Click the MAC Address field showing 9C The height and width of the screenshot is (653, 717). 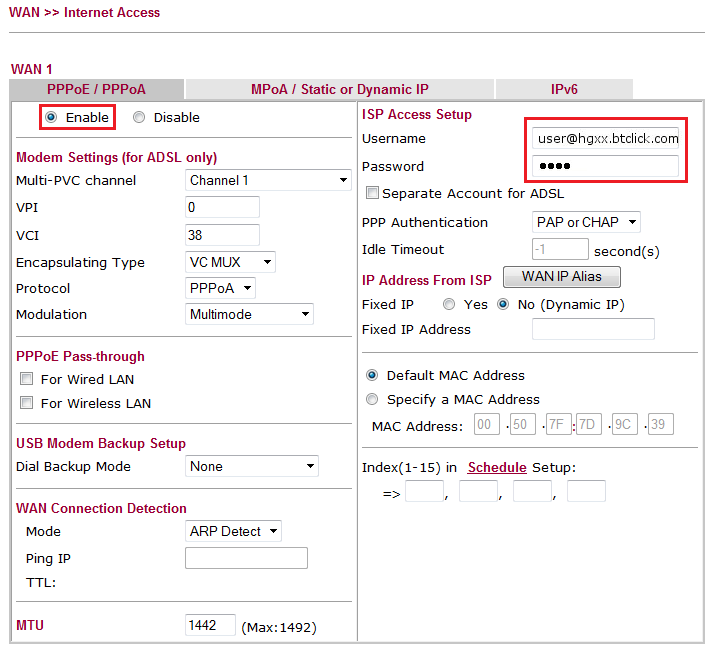pyautogui.click(x=625, y=424)
